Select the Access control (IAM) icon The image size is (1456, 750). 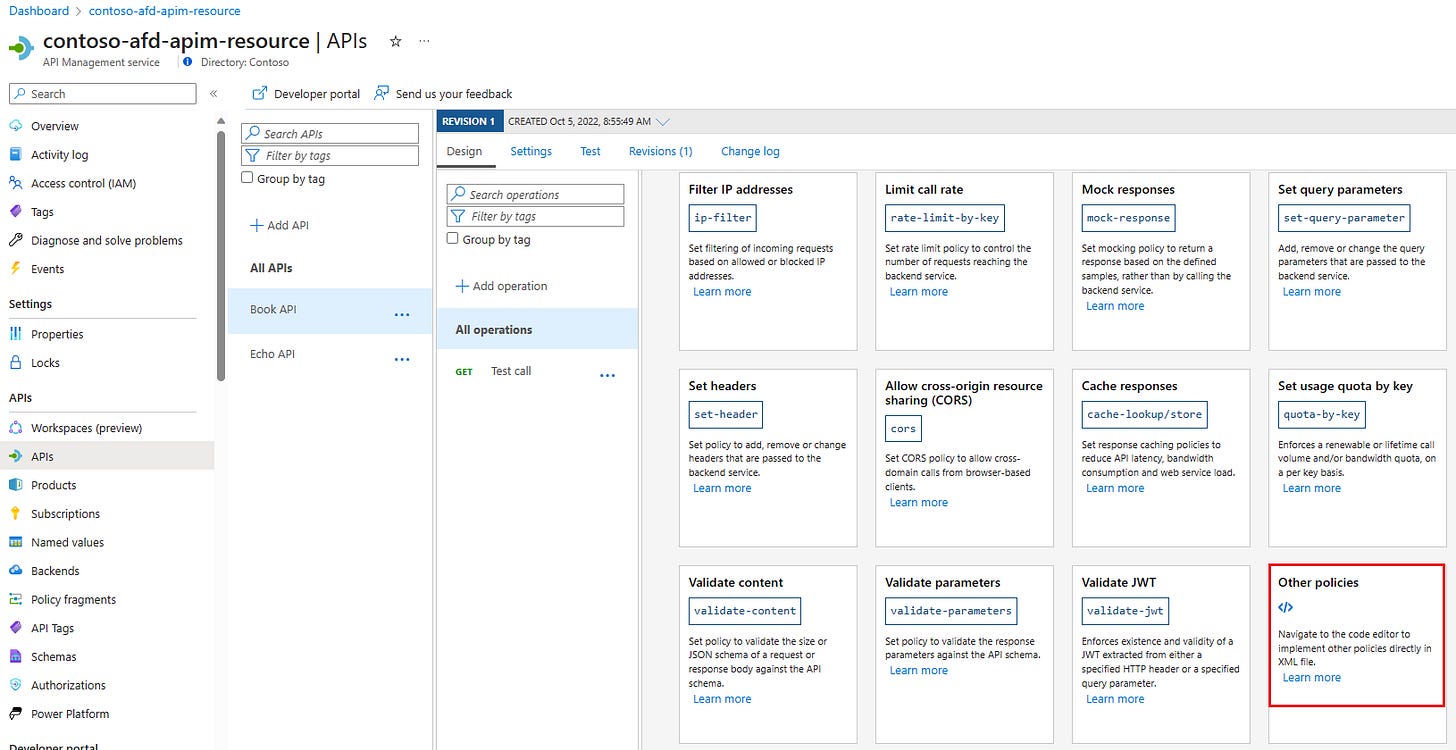tap(15, 183)
